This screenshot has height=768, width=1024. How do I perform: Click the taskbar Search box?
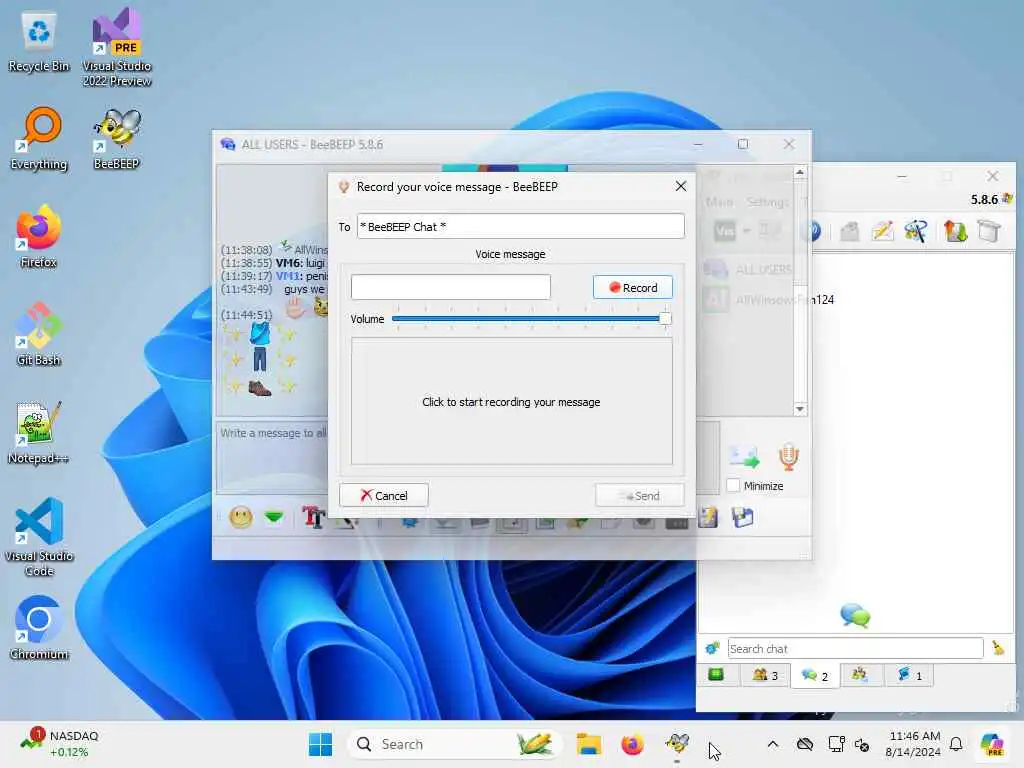pos(455,744)
